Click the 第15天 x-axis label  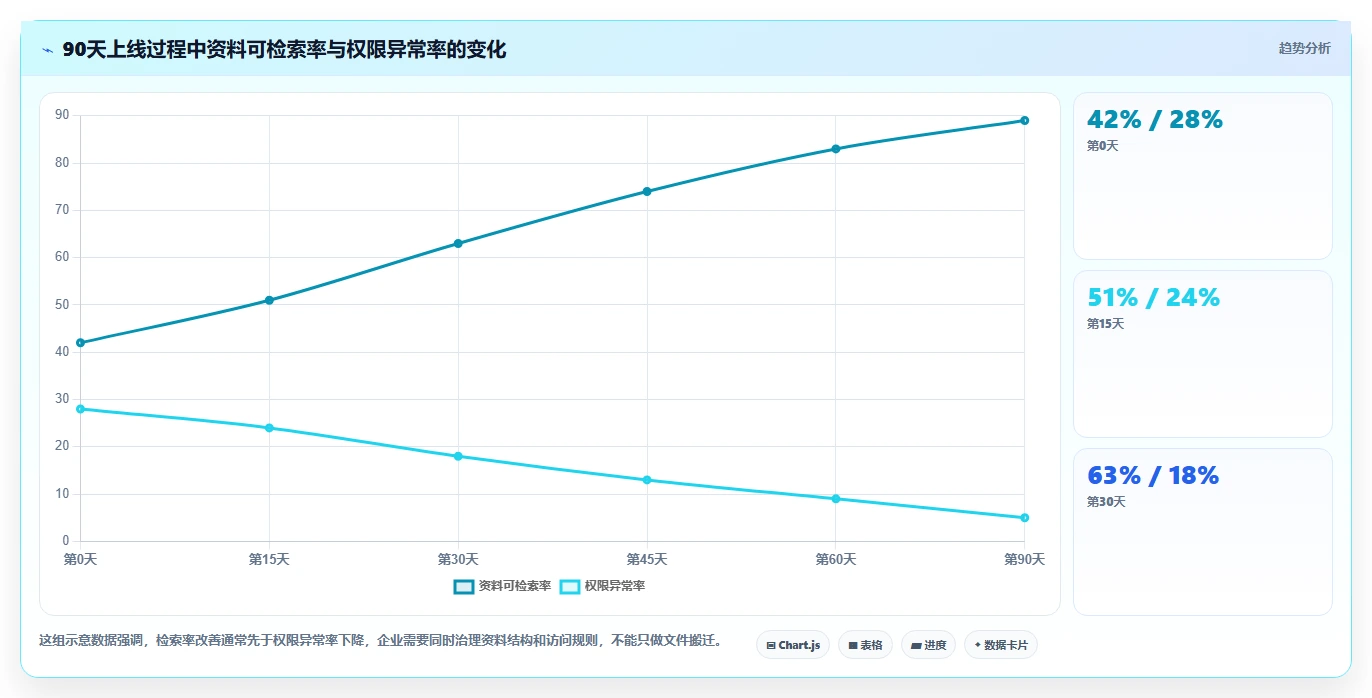pyautogui.click(x=269, y=559)
